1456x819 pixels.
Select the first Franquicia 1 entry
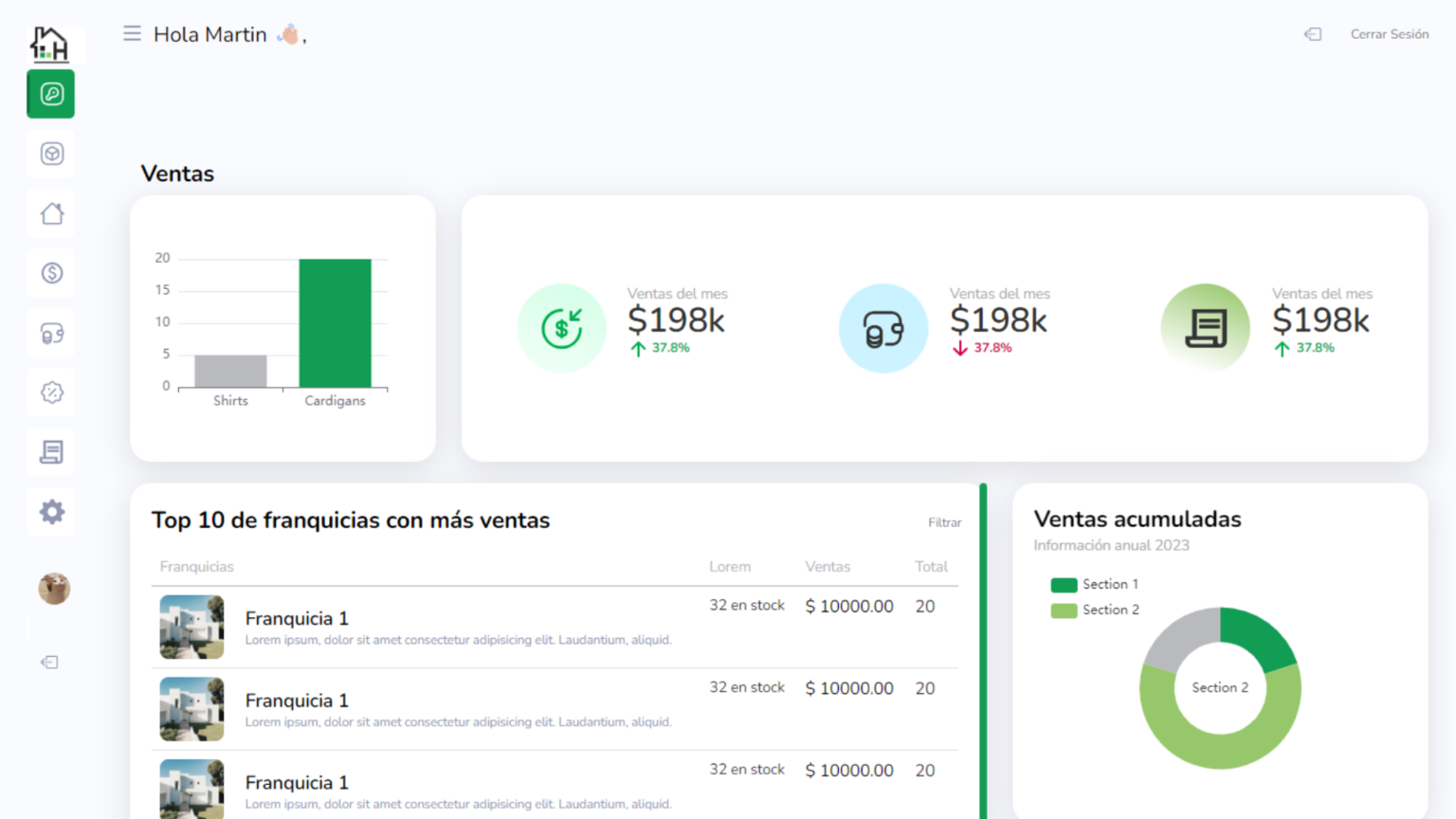297,618
